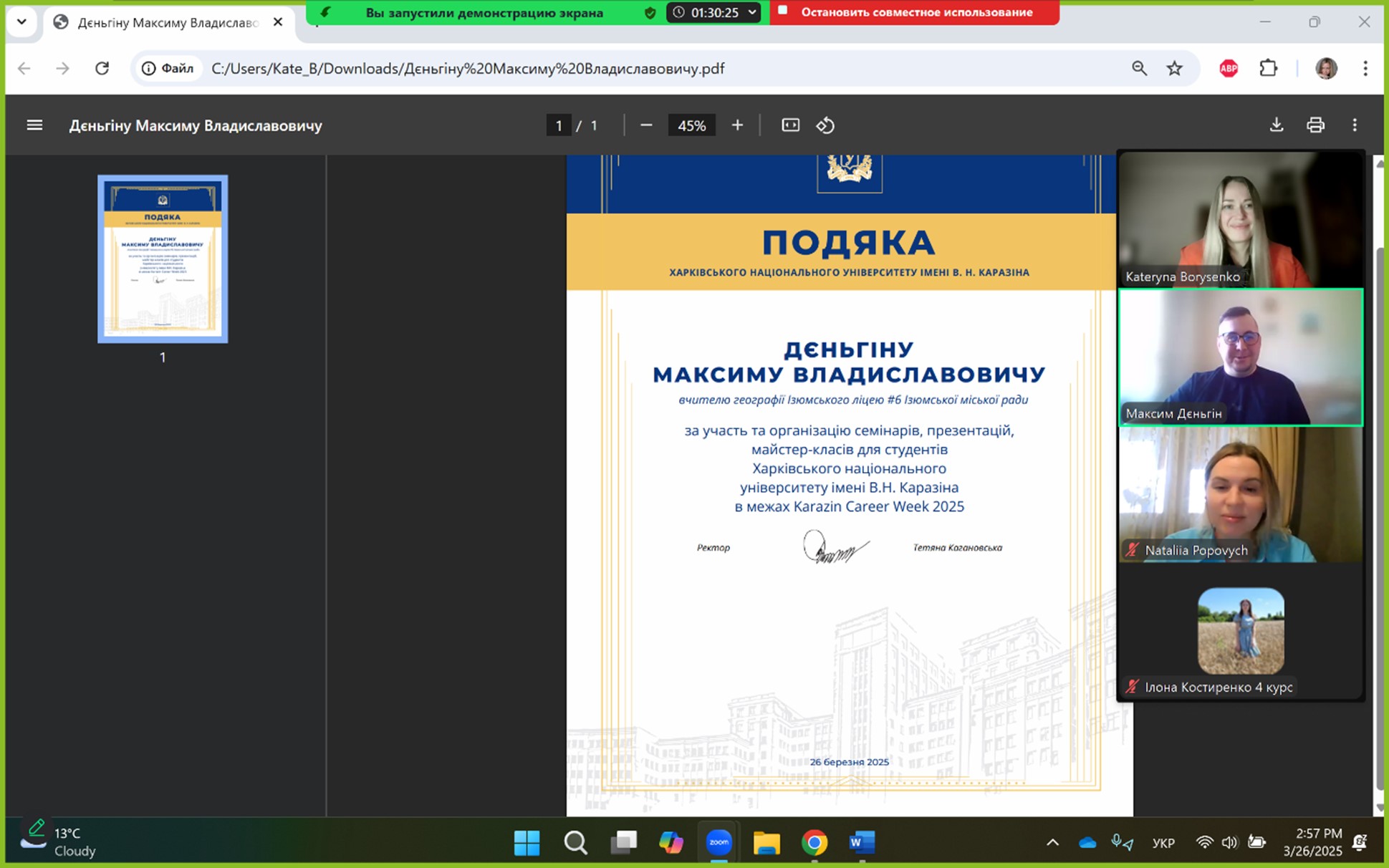This screenshot has height=868, width=1389.
Task: Click the fit to page icon
Action: click(790, 125)
